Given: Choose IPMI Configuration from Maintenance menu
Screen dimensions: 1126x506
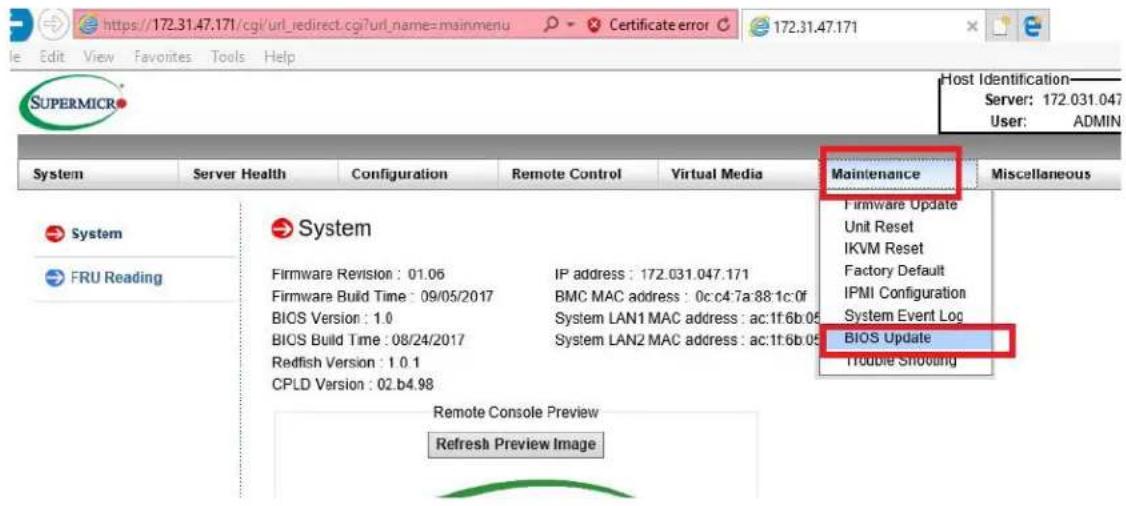Looking at the screenshot, I should pyautogui.click(x=906, y=293).
